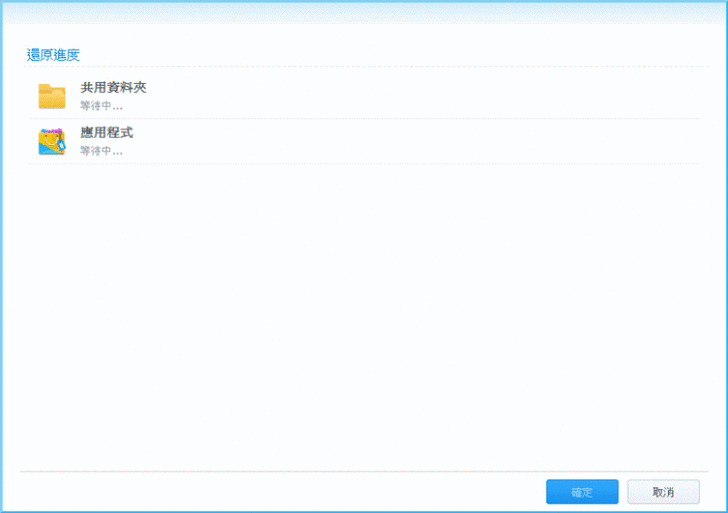Click the 應用程式 label
This screenshot has height=513, width=728.
tap(107, 132)
